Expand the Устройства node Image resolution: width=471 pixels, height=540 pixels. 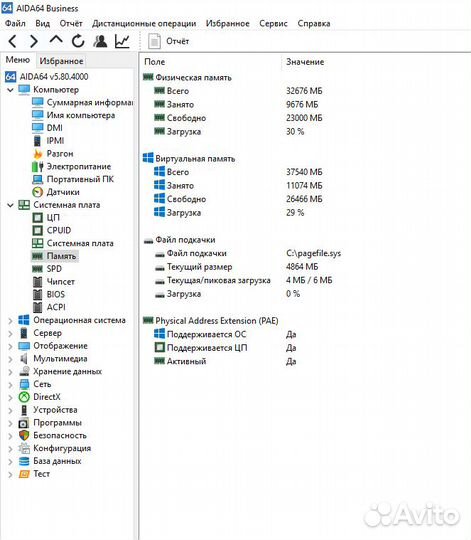point(10,411)
